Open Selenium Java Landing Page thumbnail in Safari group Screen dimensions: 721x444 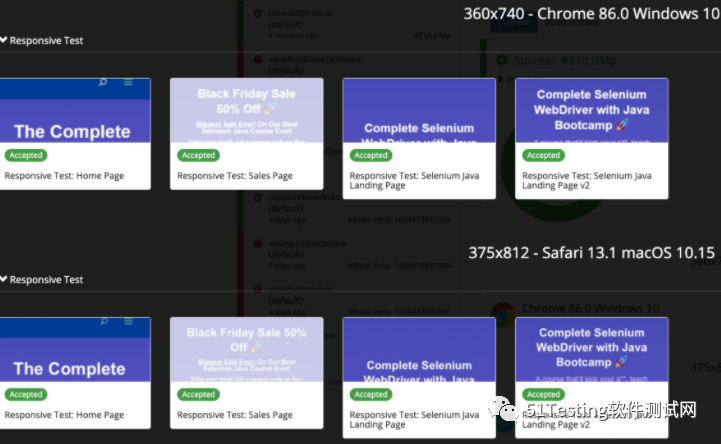click(419, 349)
